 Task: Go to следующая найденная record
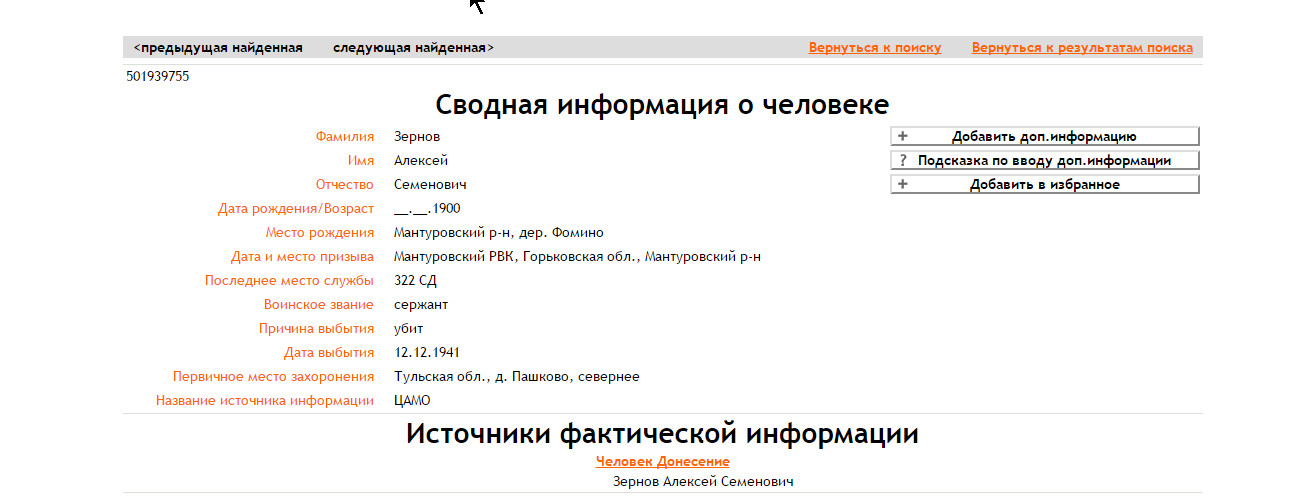click(x=413, y=48)
